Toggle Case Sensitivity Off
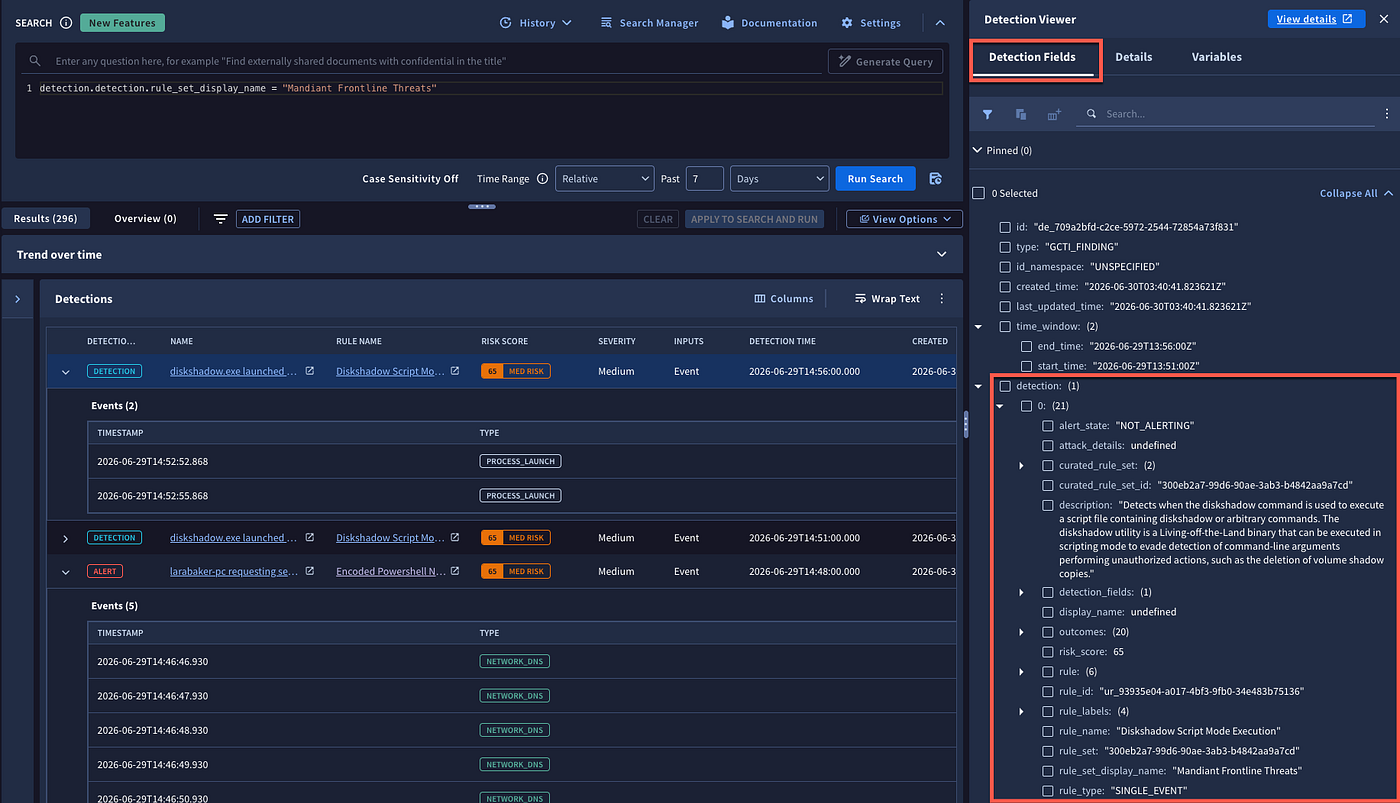The width and height of the screenshot is (1400, 803). tap(410, 179)
